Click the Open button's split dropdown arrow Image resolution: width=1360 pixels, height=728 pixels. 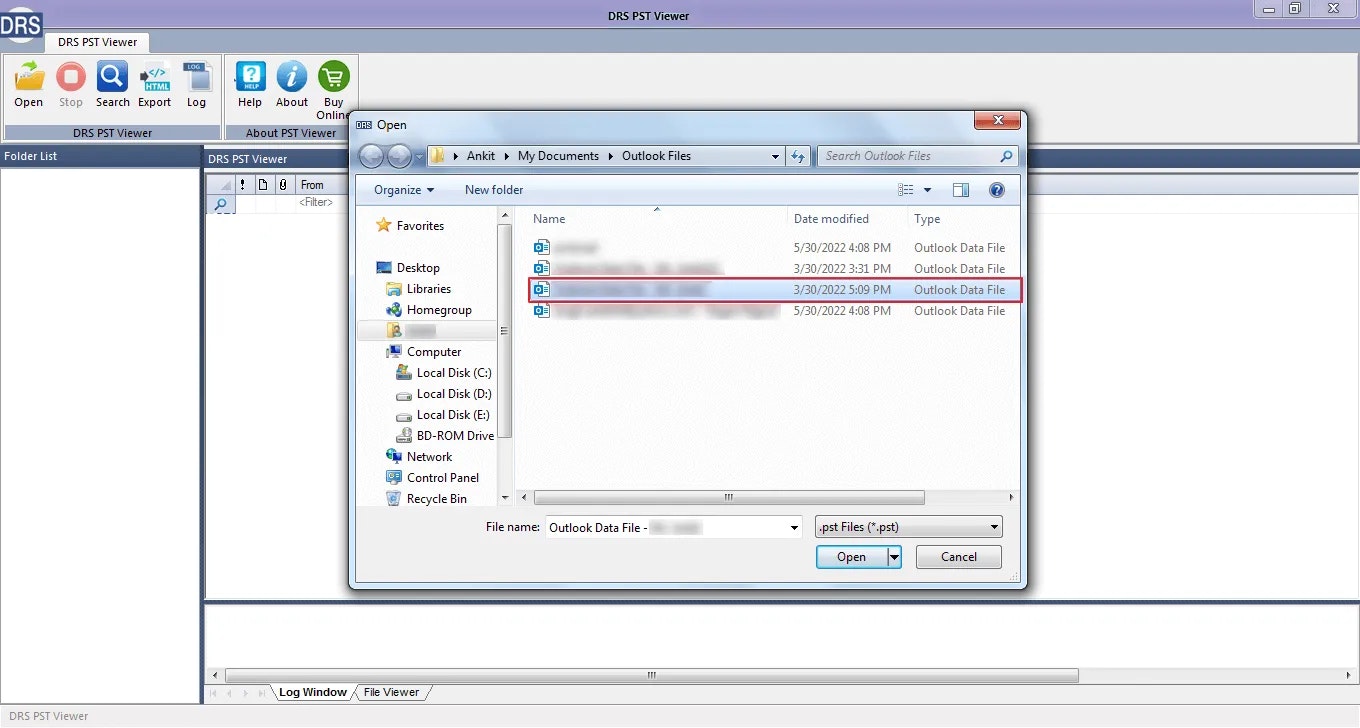tap(894, 557)
